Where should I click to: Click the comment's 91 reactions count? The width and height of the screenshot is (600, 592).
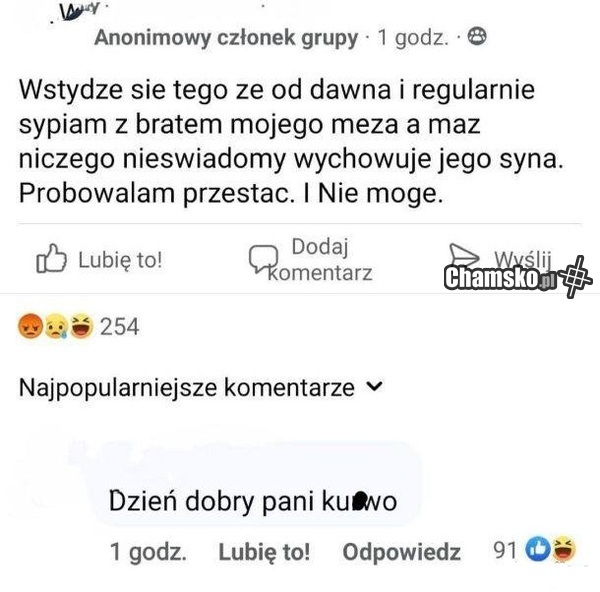coord(505,550)
